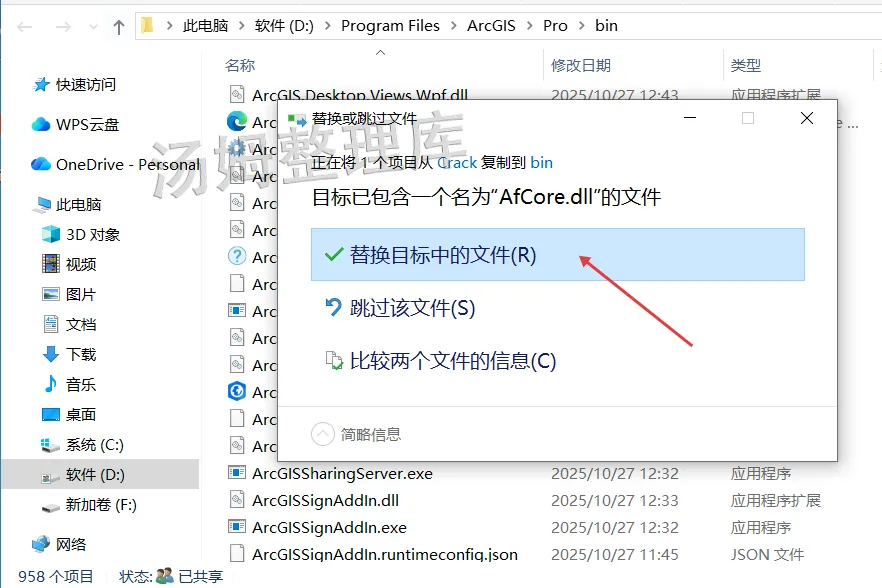Click the WPS云盘 cloud icon
882x588 pixels.
coord(41,124)
